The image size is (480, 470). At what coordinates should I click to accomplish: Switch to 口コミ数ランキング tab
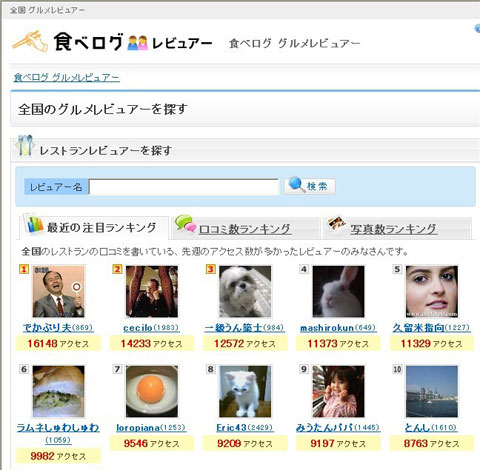(245, 229)
